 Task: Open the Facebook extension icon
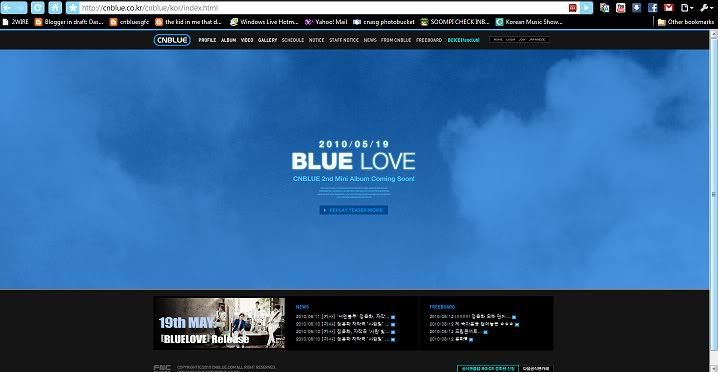(x=653, y=7)
